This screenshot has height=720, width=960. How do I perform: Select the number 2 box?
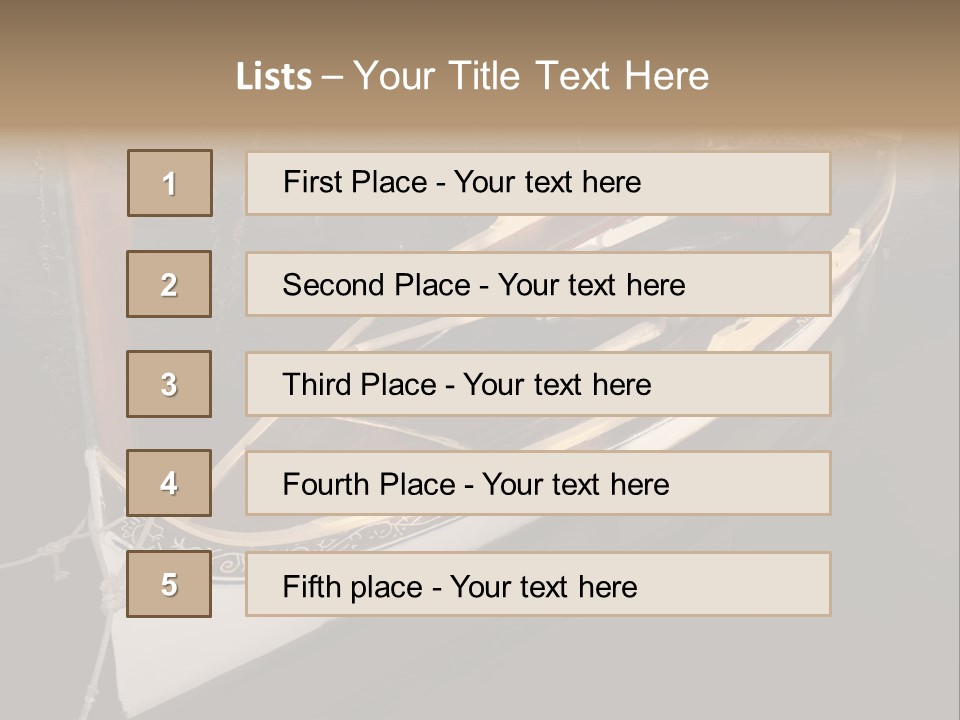pyautogui.click(x=169, y=284)
